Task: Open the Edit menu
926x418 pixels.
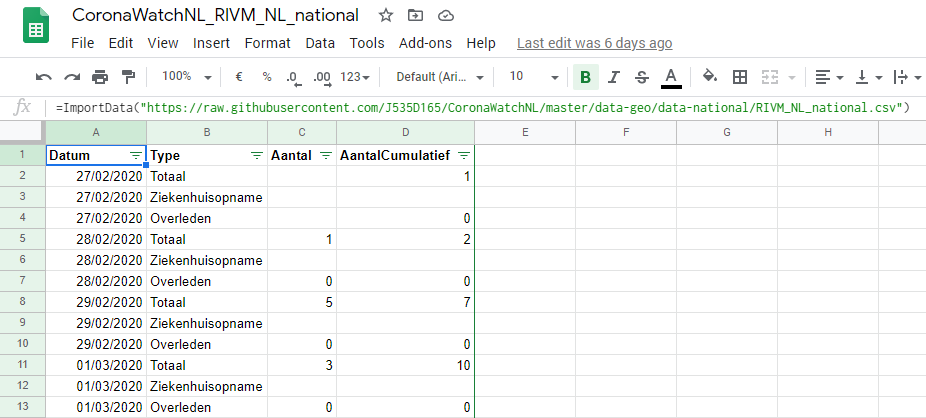Action: 120,43
